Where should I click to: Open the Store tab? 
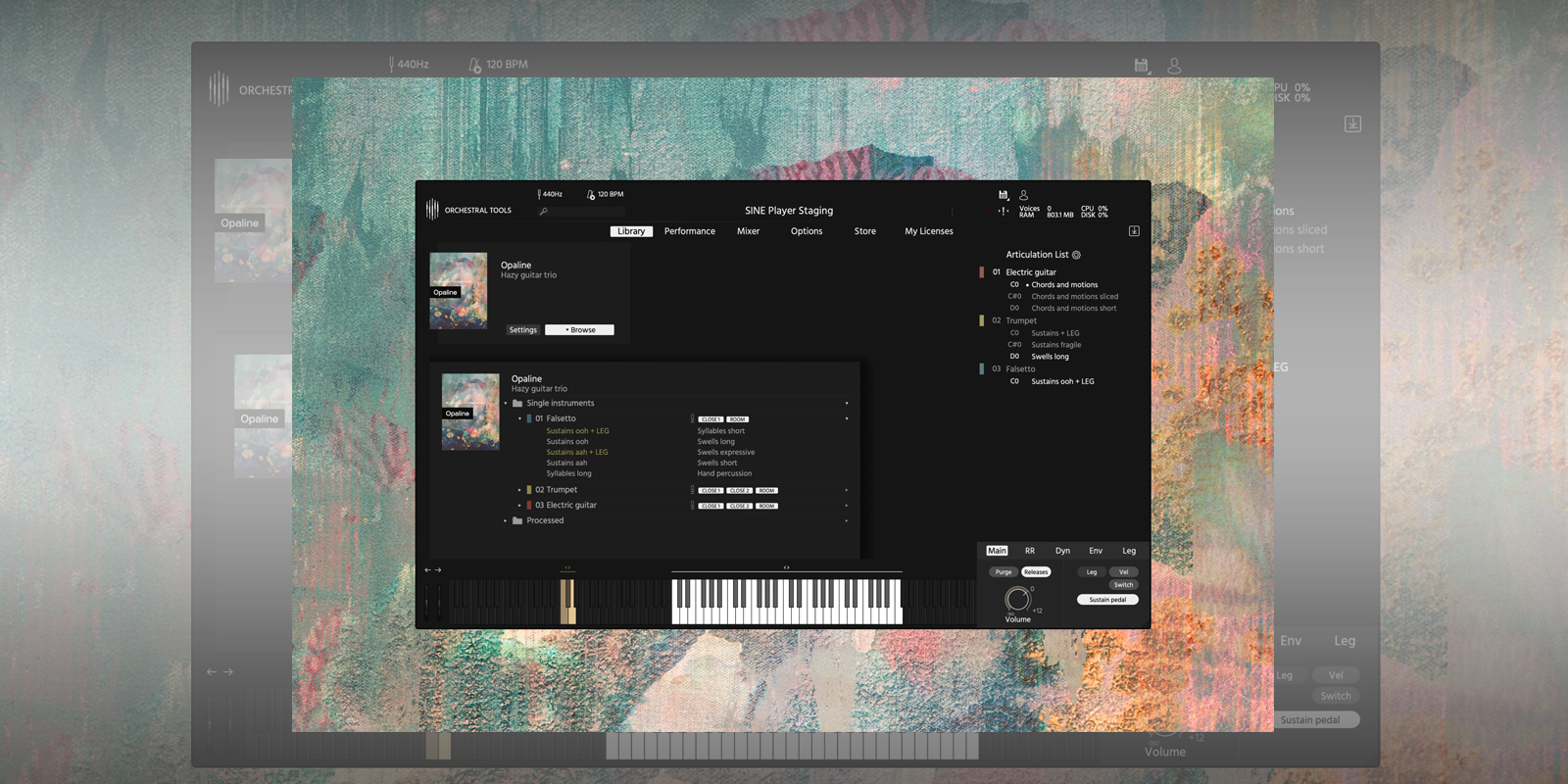pos(865,231)
